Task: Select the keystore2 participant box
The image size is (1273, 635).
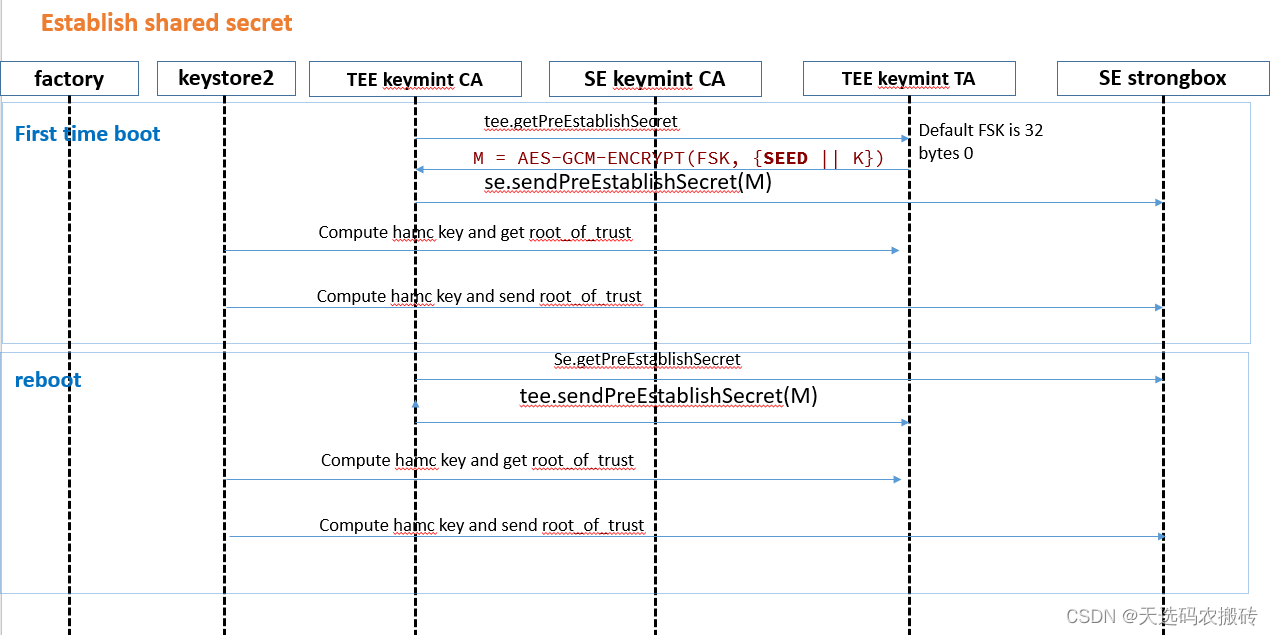Action: click(x=226, y=78)
